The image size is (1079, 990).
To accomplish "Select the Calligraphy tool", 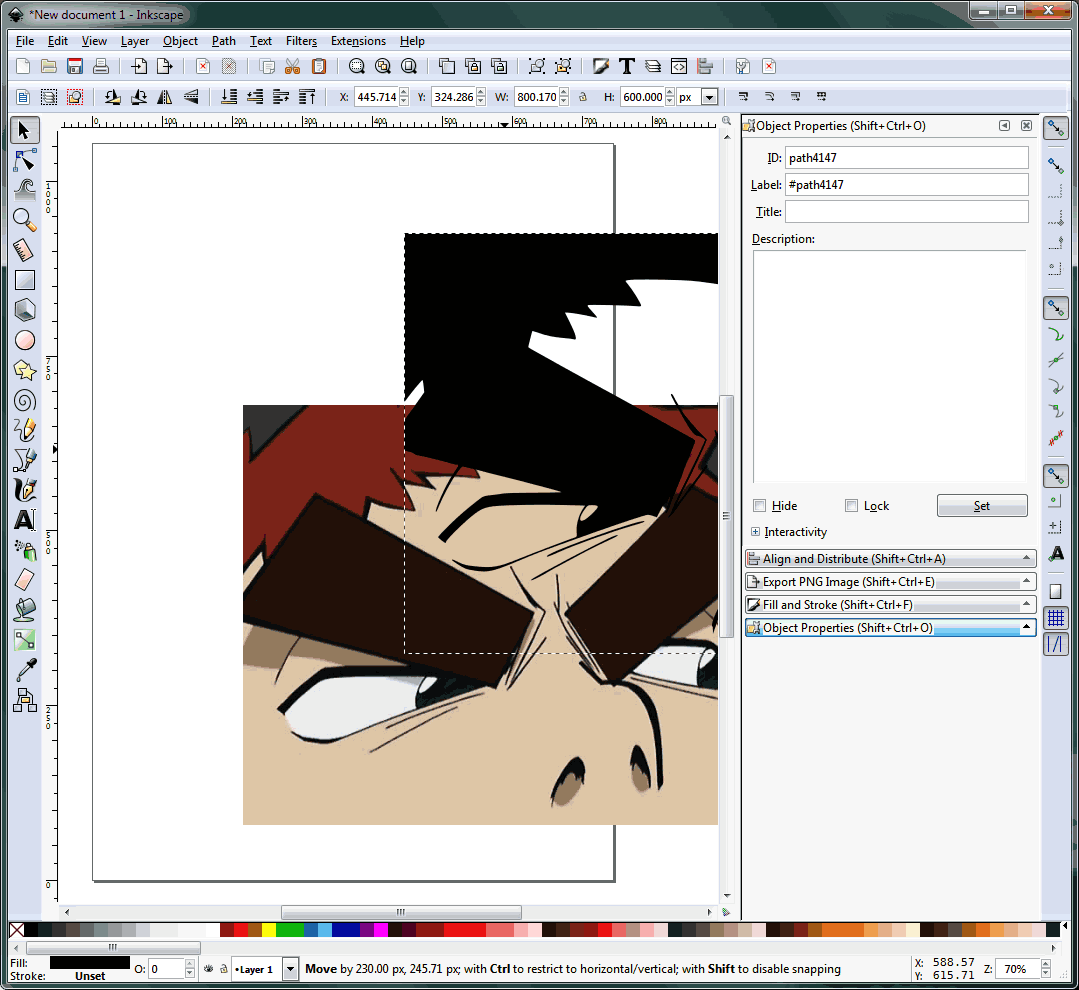I will click(x=24, y=491).
